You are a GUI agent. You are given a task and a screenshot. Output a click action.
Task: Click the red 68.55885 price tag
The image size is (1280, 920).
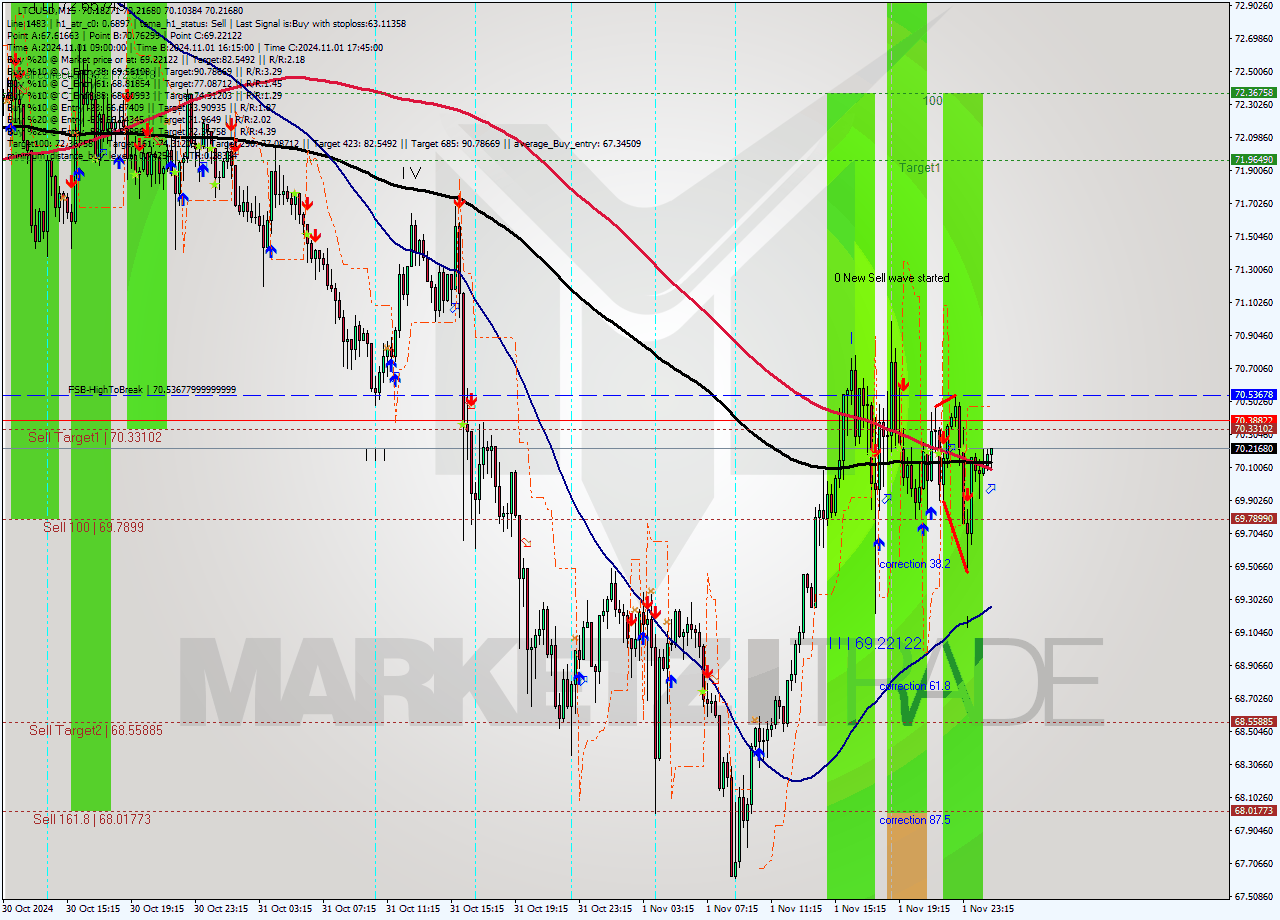[1254, 721]
